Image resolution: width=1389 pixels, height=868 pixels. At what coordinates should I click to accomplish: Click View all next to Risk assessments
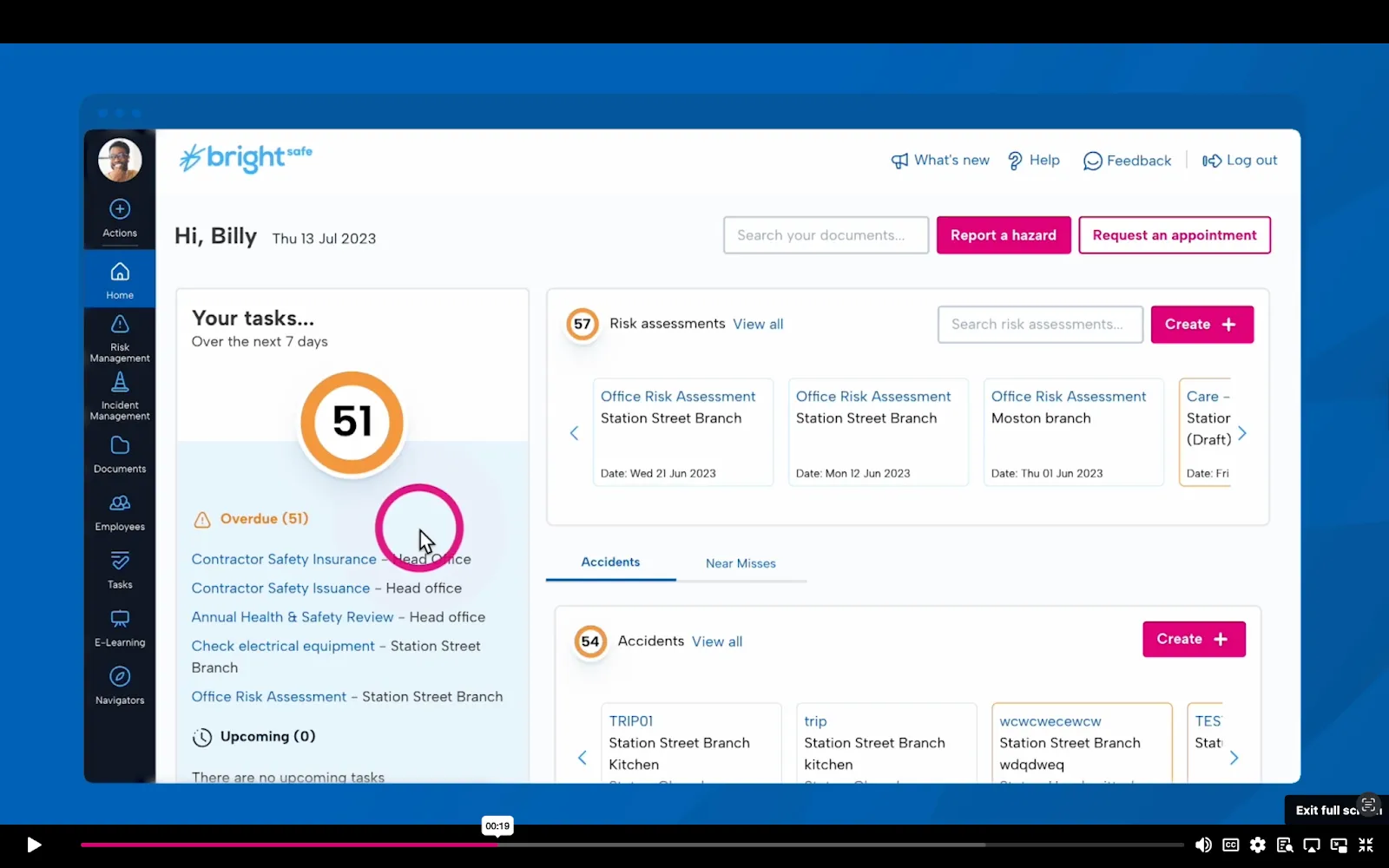coord(758,325)
